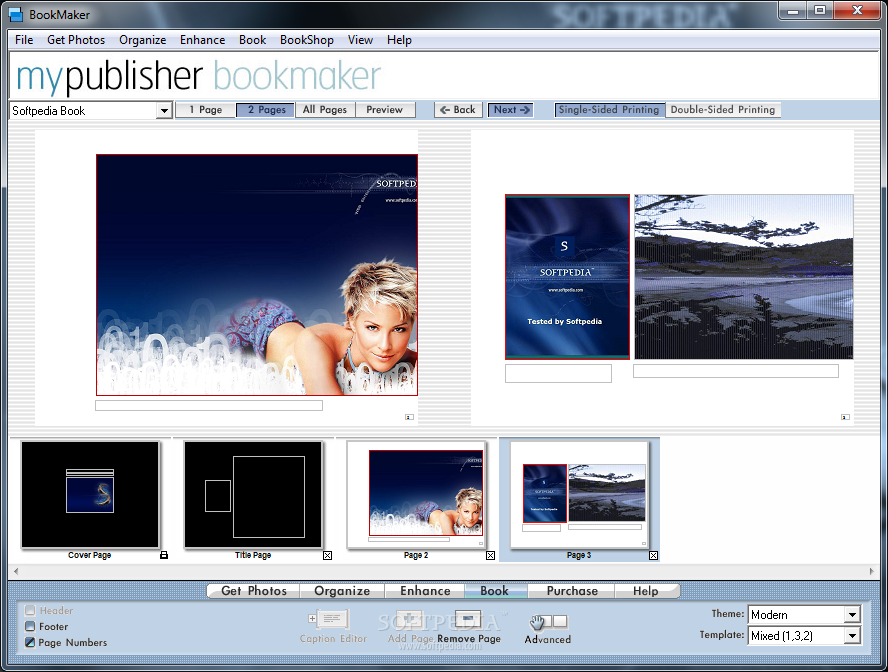Enable the Header checkbox

click(30, 610)
